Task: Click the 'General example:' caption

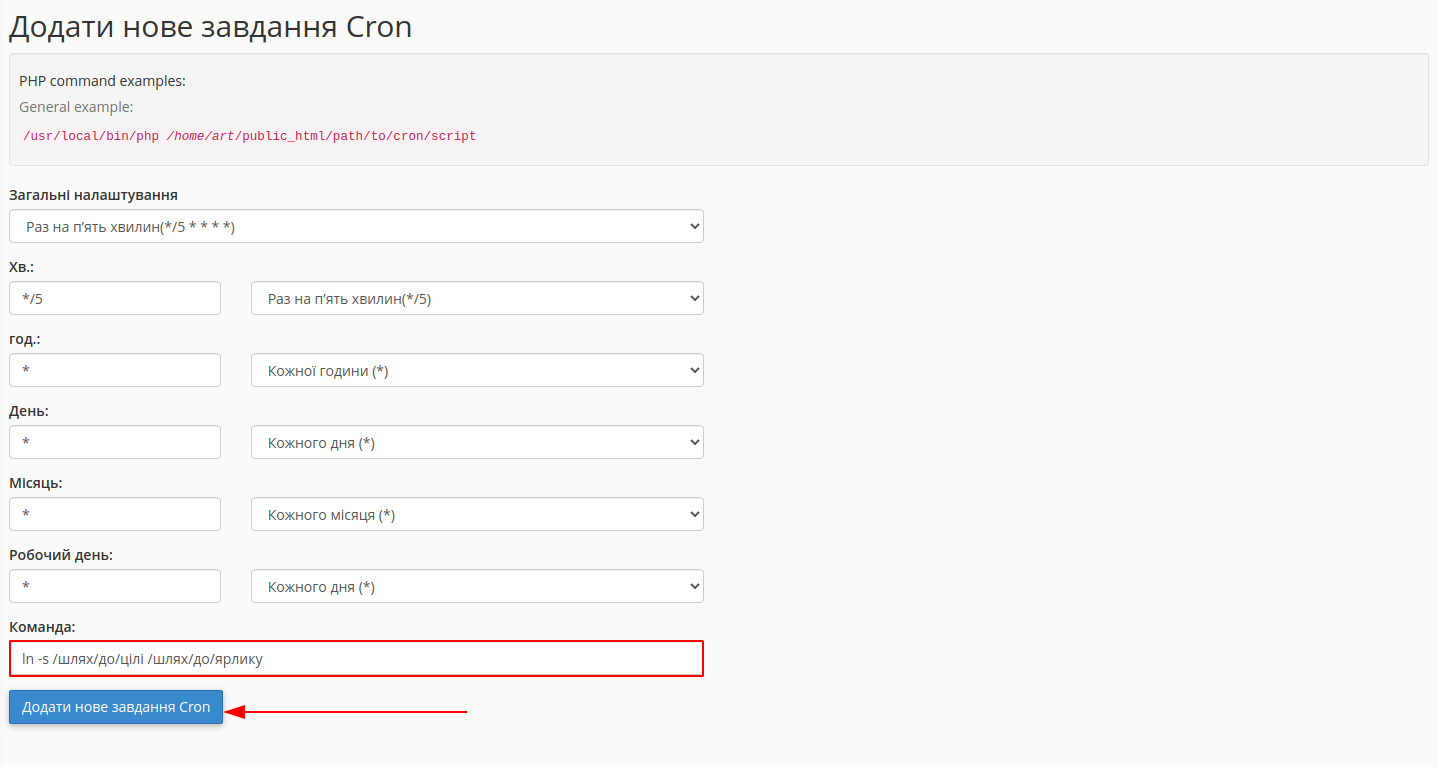Action: click(x=76, y=106)
